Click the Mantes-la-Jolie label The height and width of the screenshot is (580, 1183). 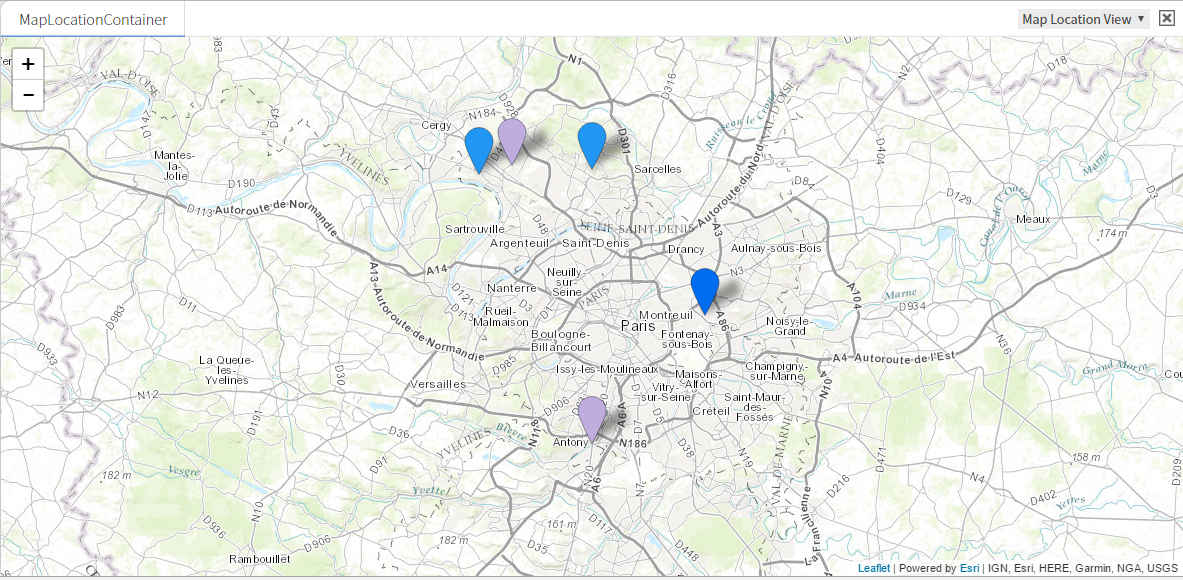pos(175,165)
